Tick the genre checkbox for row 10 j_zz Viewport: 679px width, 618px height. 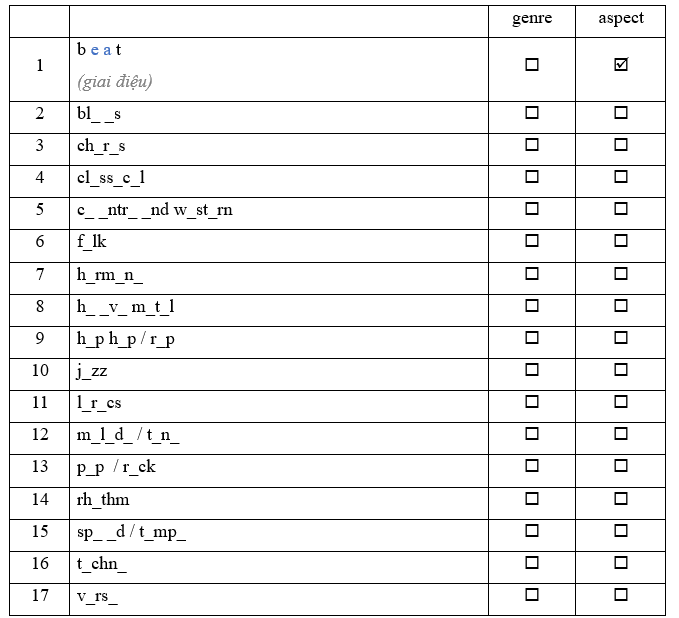coord(532,370)
